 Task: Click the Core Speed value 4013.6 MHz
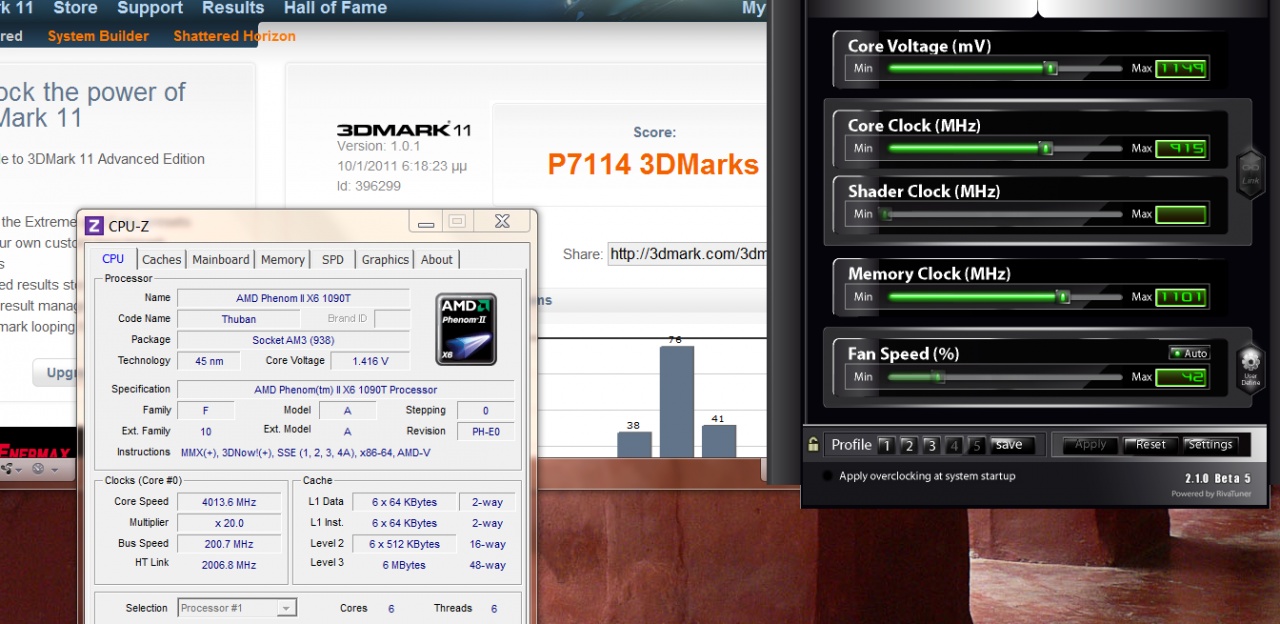point(227,502)
